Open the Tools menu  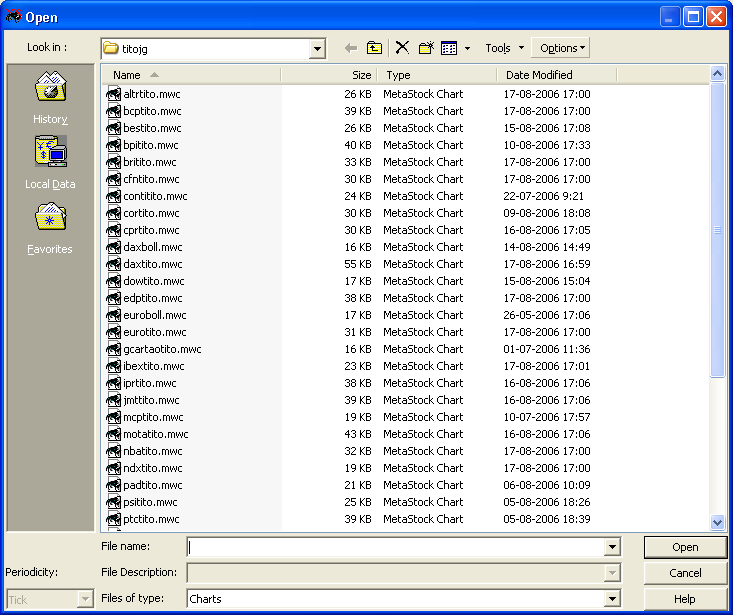click(503, 48)
